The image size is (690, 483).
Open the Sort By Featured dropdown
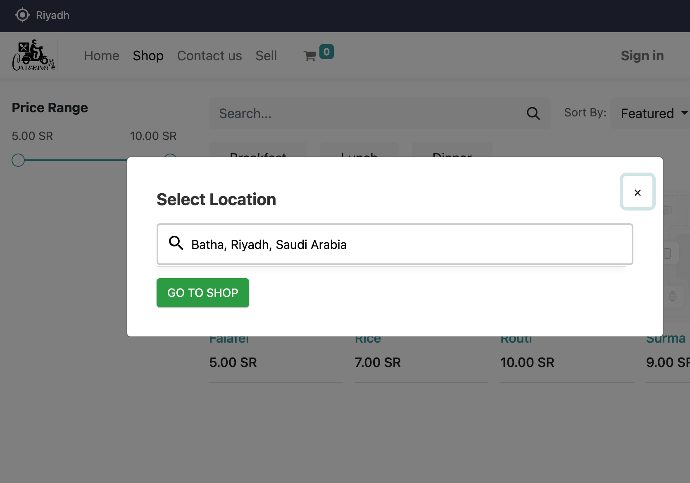pyautogui.click(x=653, y=113)
